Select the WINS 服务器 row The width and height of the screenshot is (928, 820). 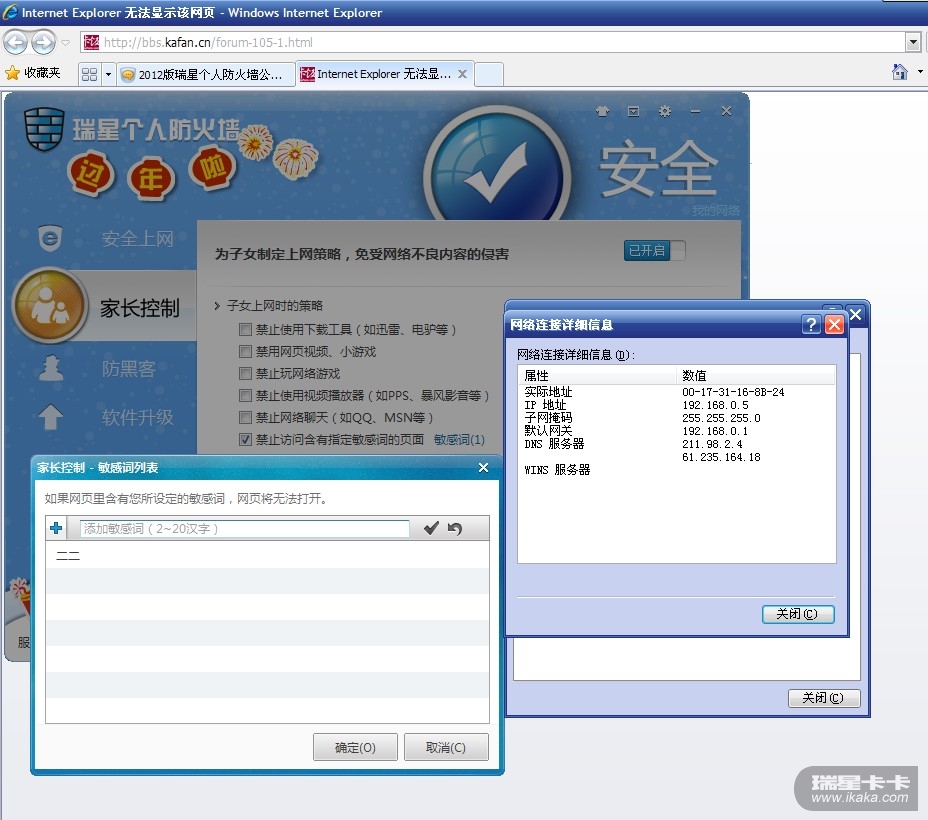pyautogui.click(x=676, y=470)
